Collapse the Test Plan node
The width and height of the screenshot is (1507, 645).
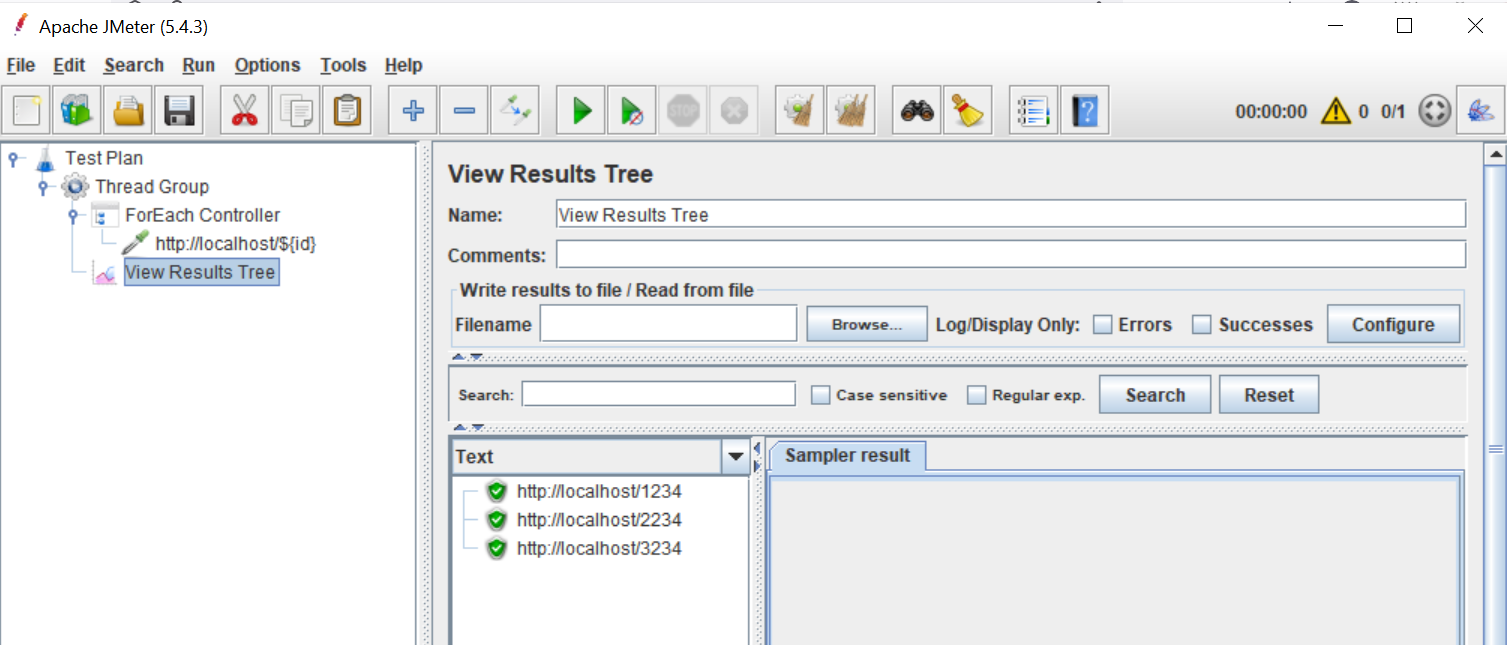[x=14, y=158]
